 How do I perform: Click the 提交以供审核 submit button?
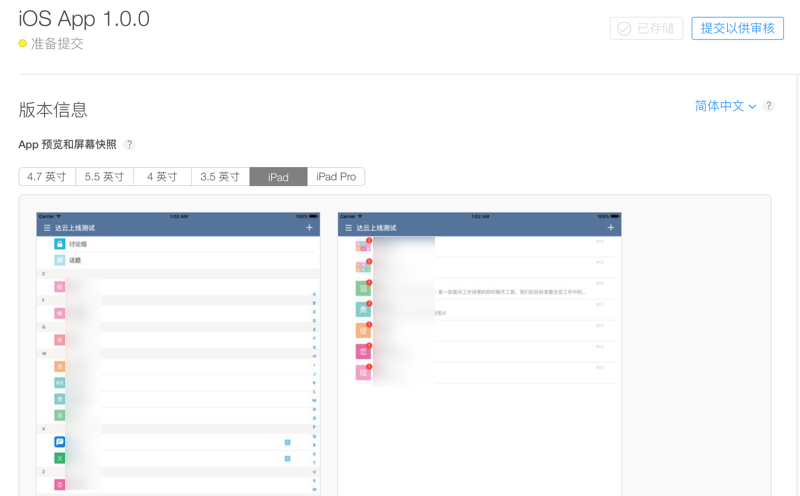[737, 28]
